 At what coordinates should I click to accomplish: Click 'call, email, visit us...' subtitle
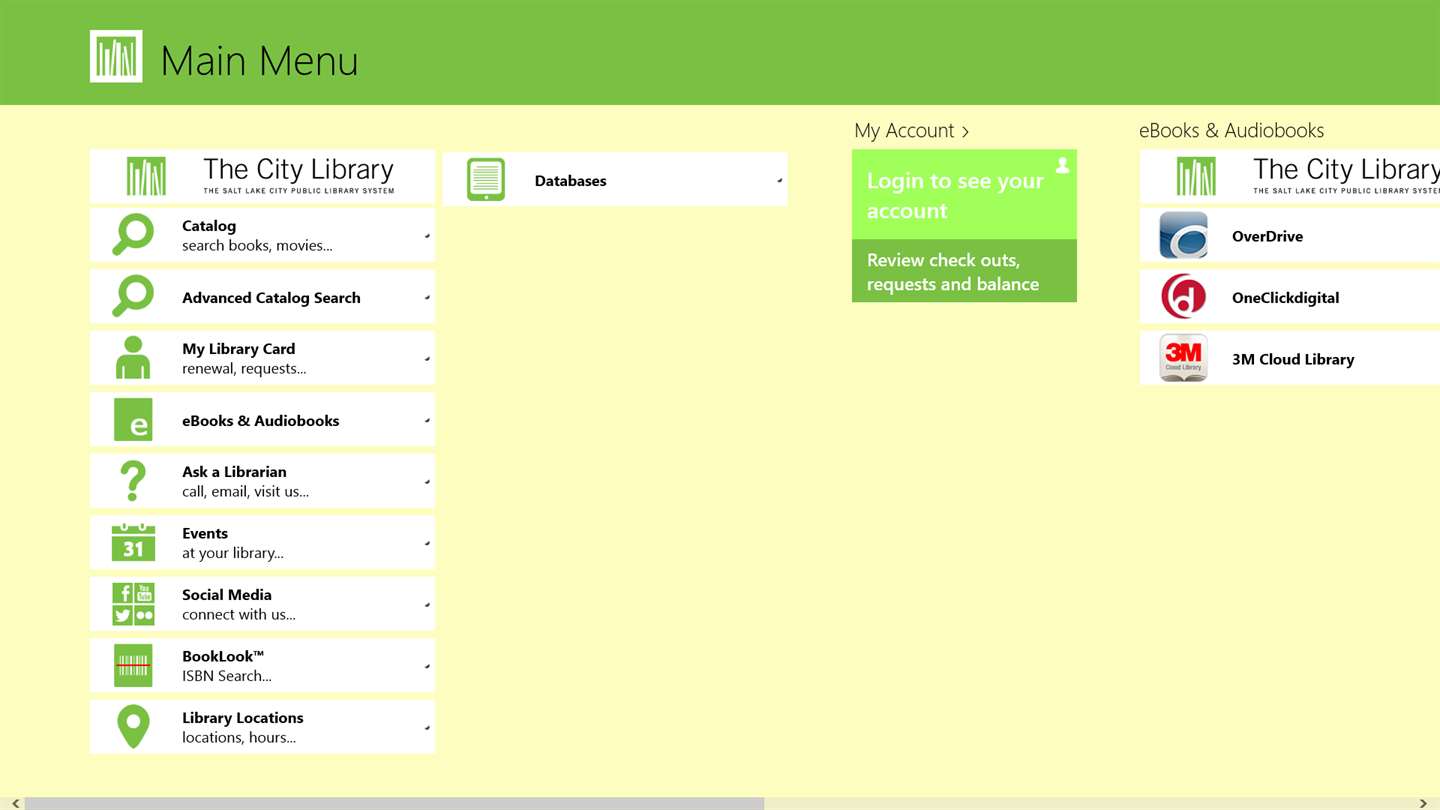pyautogui.click(x=245, y=492)
